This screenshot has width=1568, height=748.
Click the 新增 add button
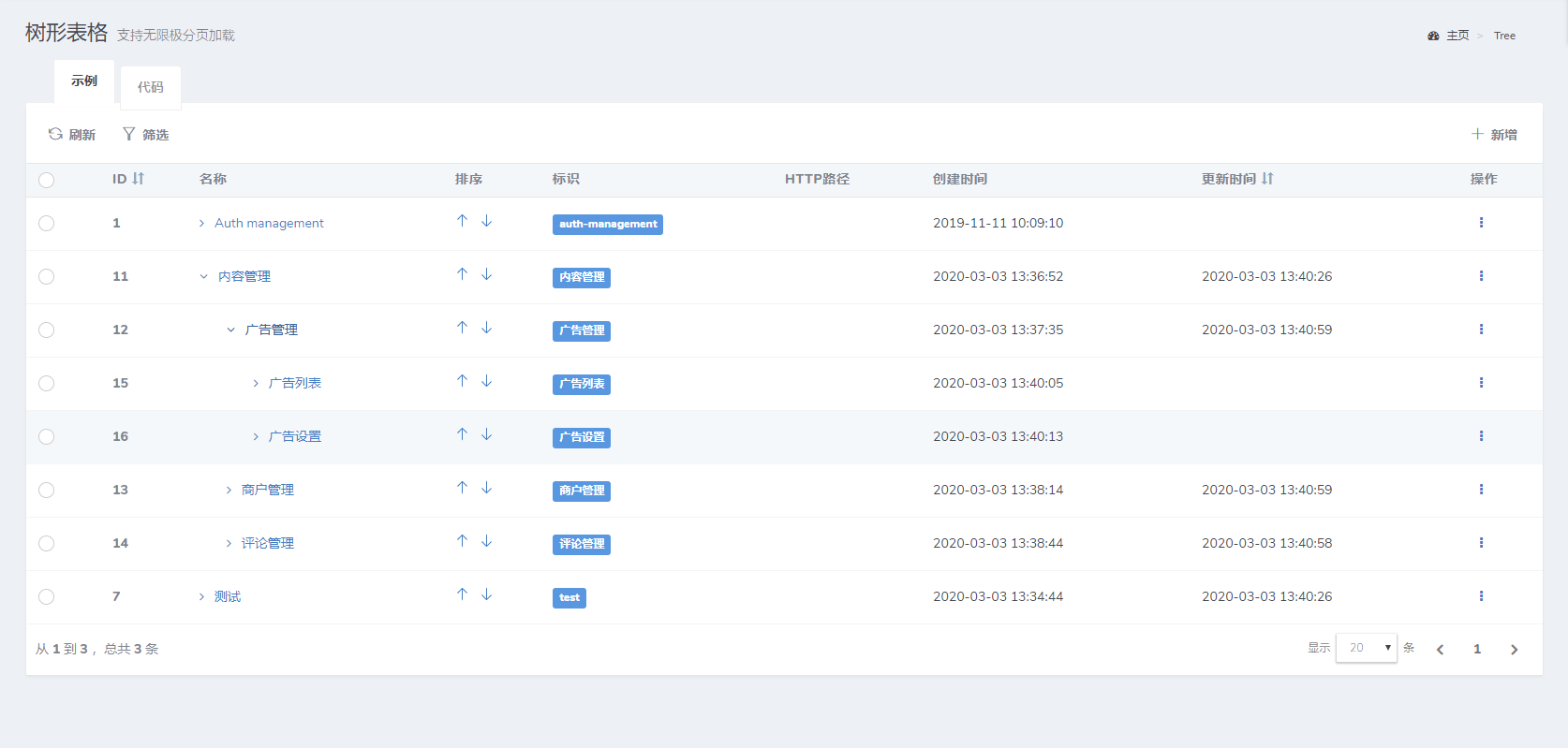tap(1494, 135)
